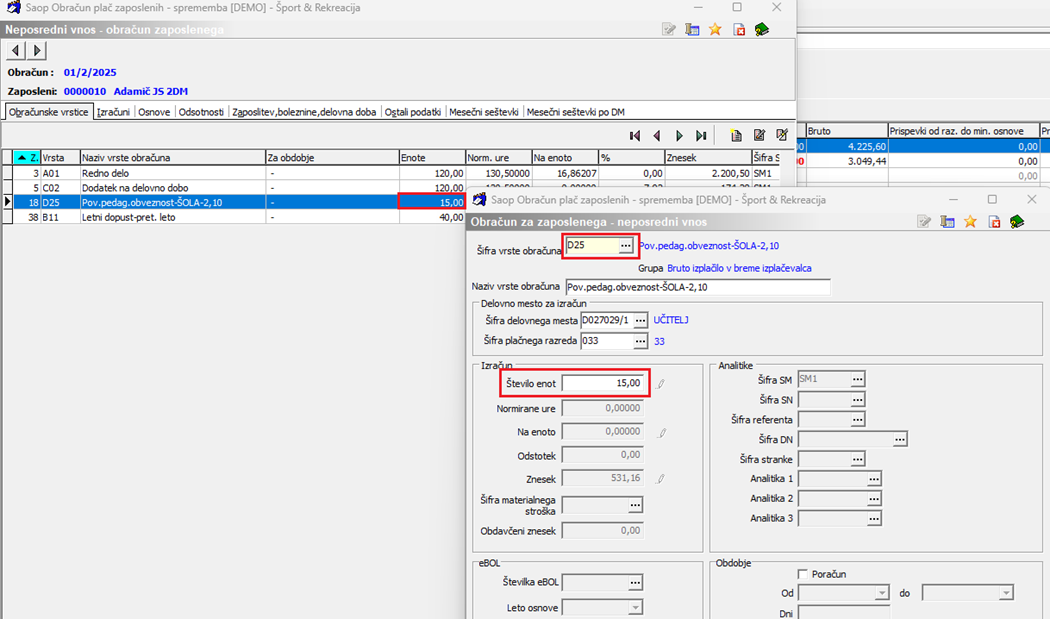Click the next employee arrow button
This screenshot has width=1050, height=619.
(x=37, y=50)
